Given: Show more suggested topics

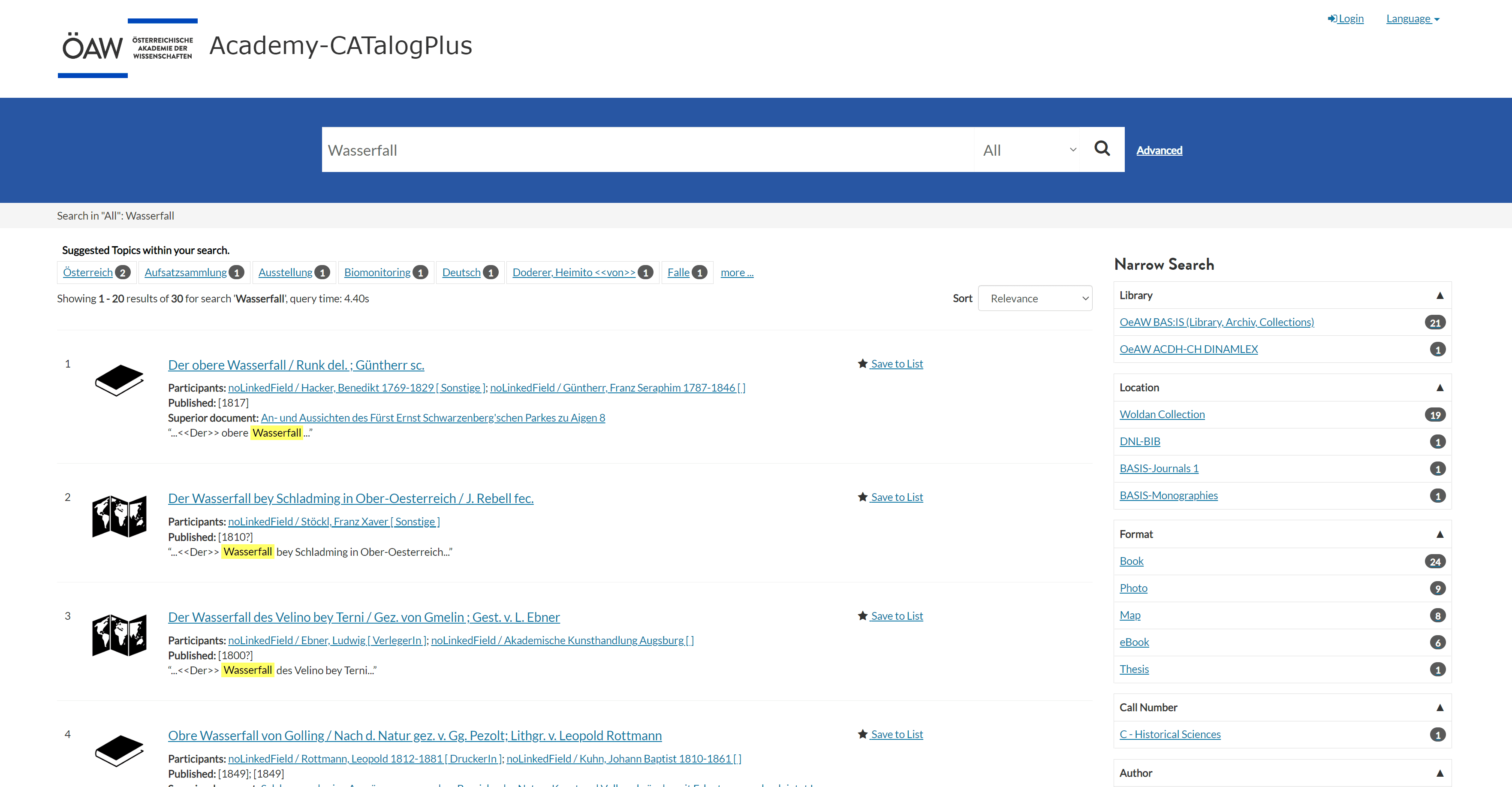Looking at the screenshot, I should 737,272.
